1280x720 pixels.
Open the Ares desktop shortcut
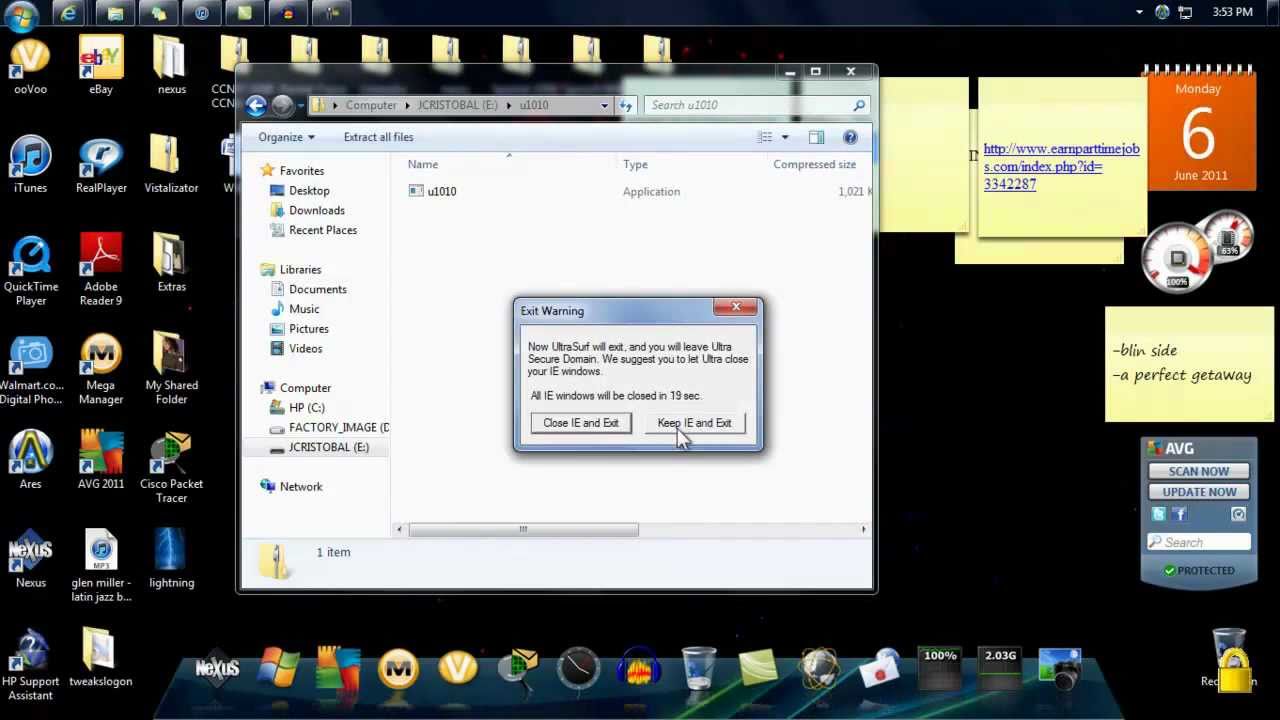tap(30, 460)
